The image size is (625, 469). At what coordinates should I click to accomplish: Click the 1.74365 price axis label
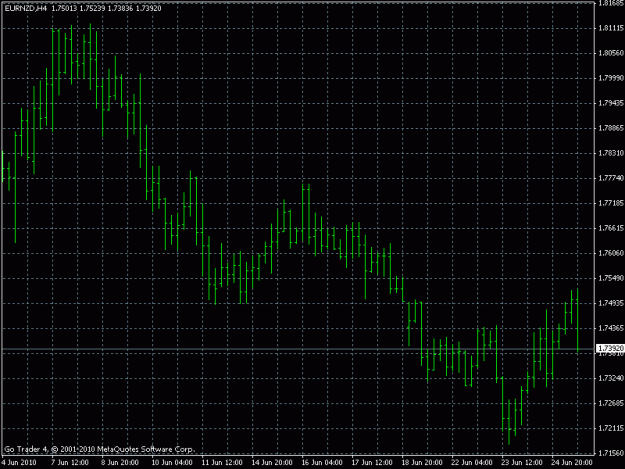point(611,328)
